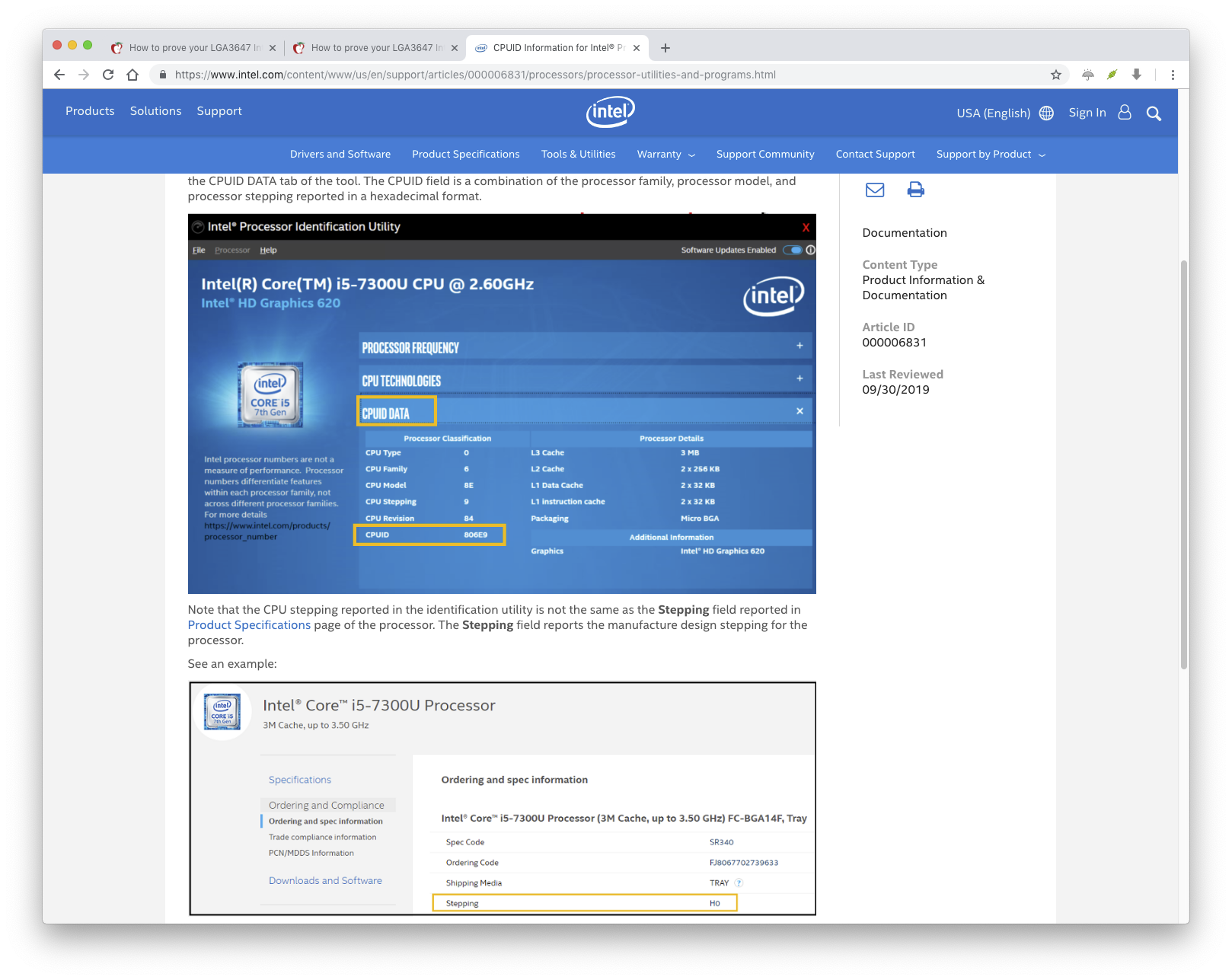Image resolution: width=1232 pixels, height=980 pixels.
Task: Open Support Community
Action: click(765, 154)
